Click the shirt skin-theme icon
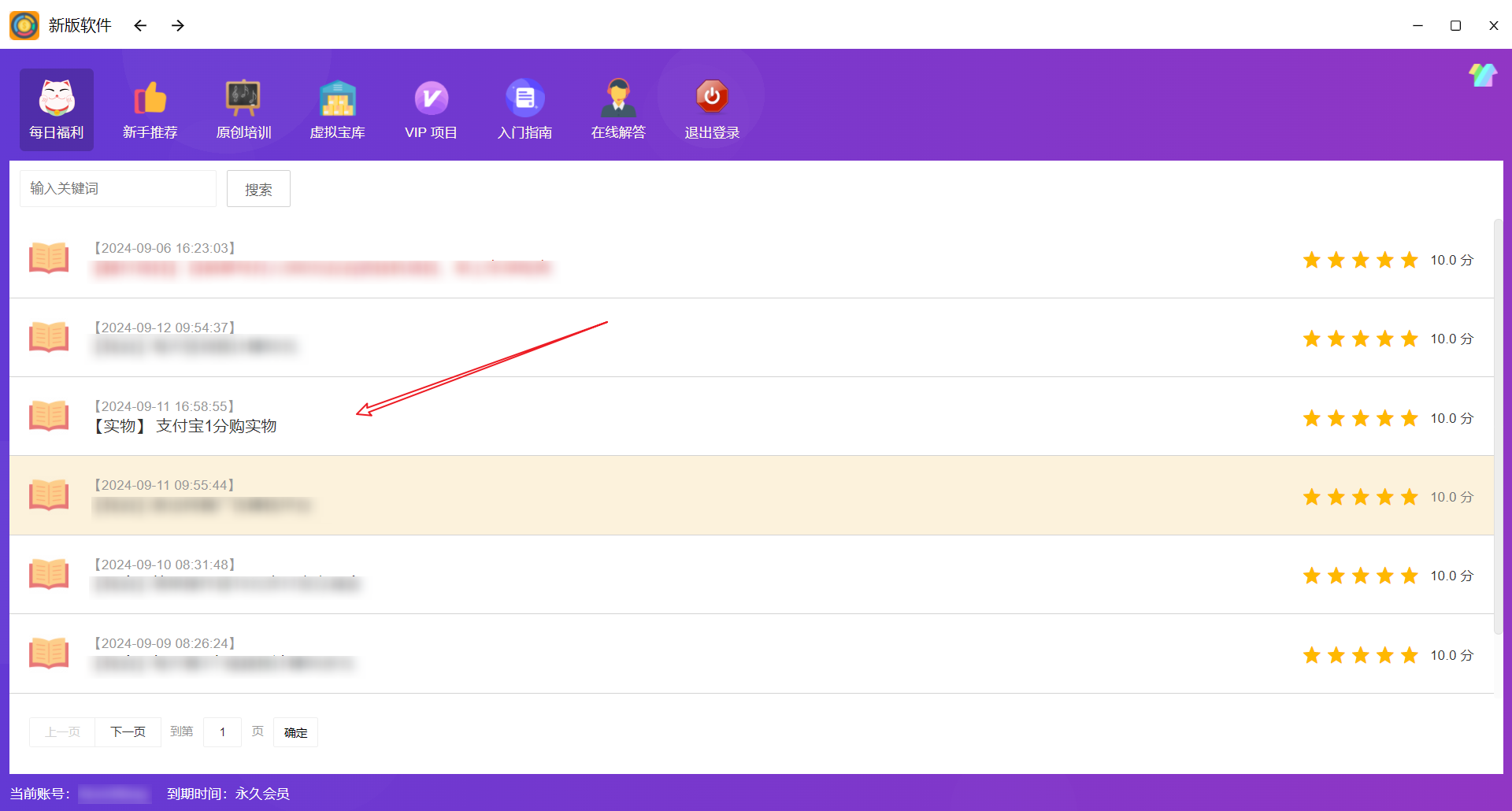 (1482, 76)
